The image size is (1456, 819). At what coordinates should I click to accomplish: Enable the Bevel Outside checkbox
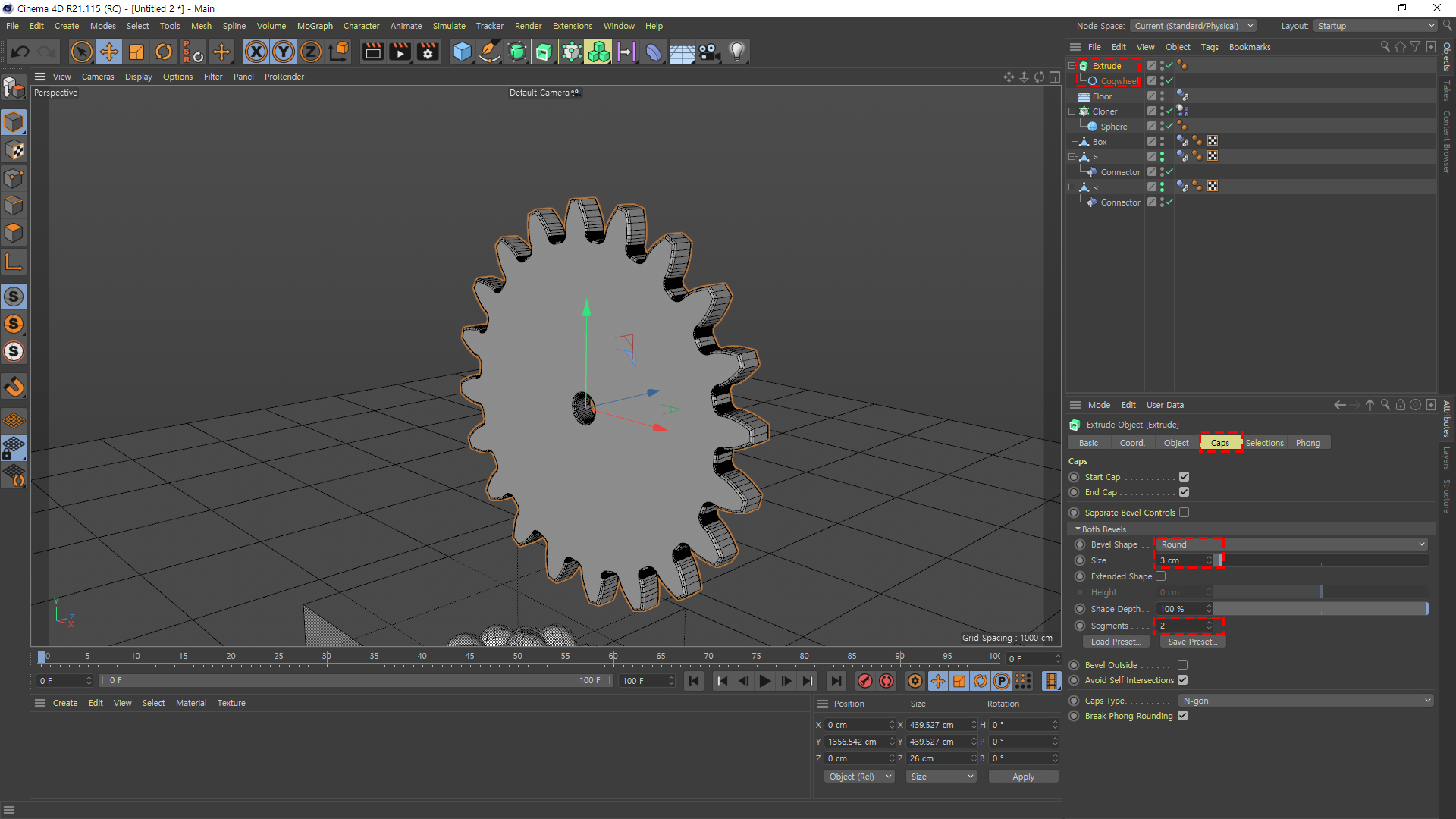(1182, 665)
